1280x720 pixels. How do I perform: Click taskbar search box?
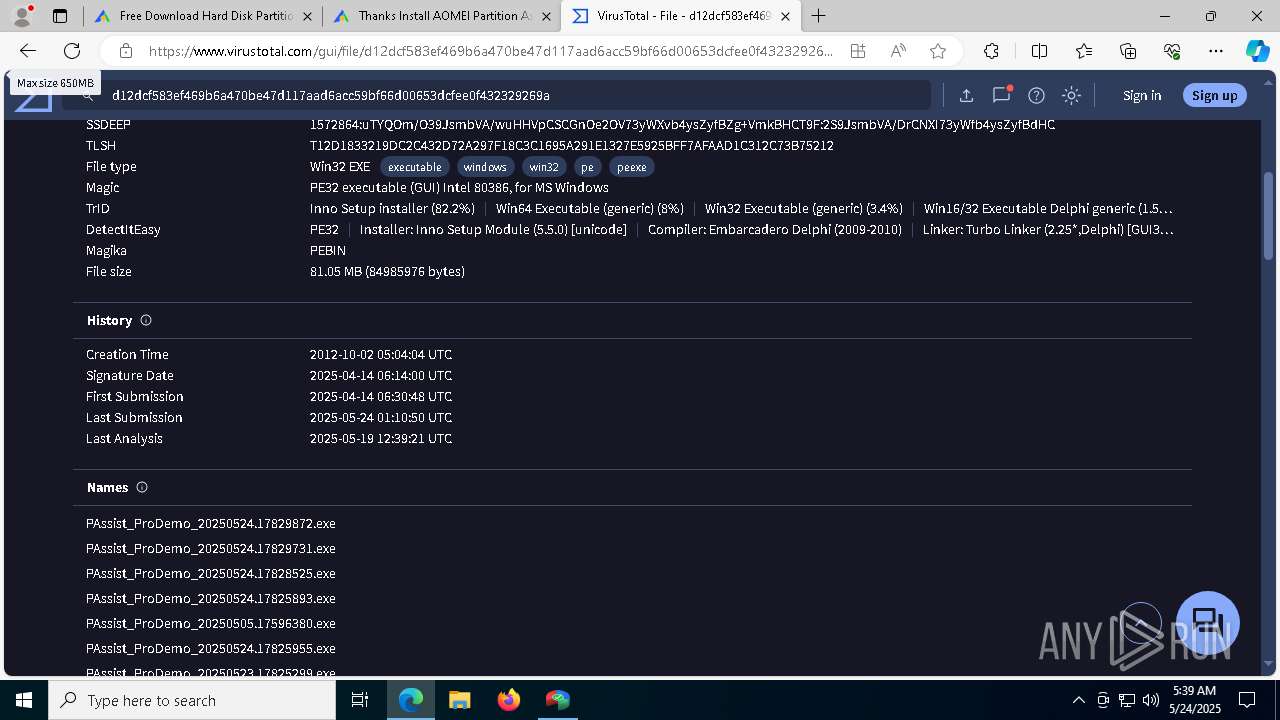click(192, 700)
